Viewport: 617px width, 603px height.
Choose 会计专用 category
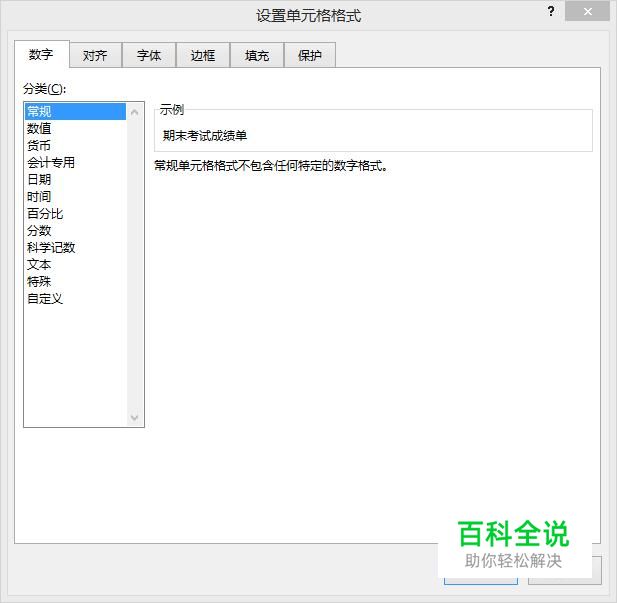coord(75,162)
